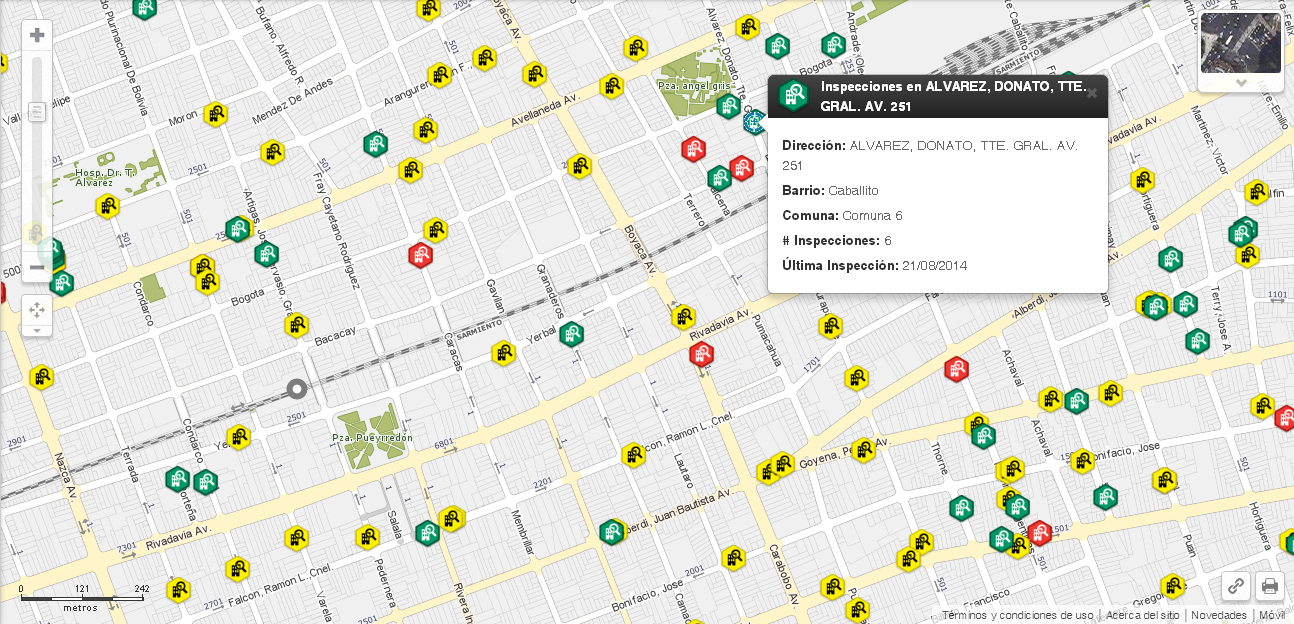Click the satellite view minimap thumbnail
The width and height of the screenshot is (1294, 624).
coord(1241,45)
